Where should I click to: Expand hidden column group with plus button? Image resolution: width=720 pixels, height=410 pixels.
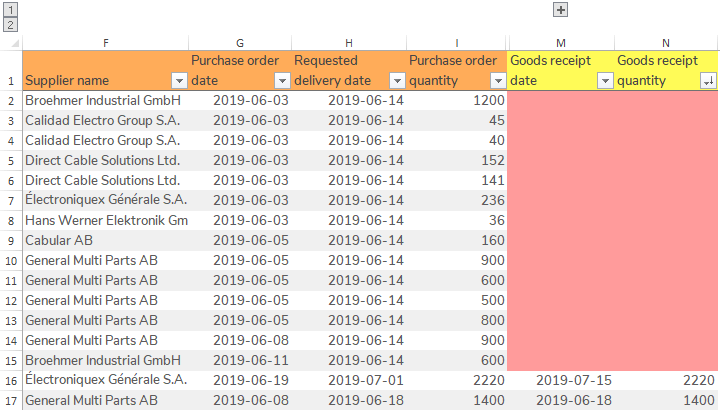pos(561,9)
